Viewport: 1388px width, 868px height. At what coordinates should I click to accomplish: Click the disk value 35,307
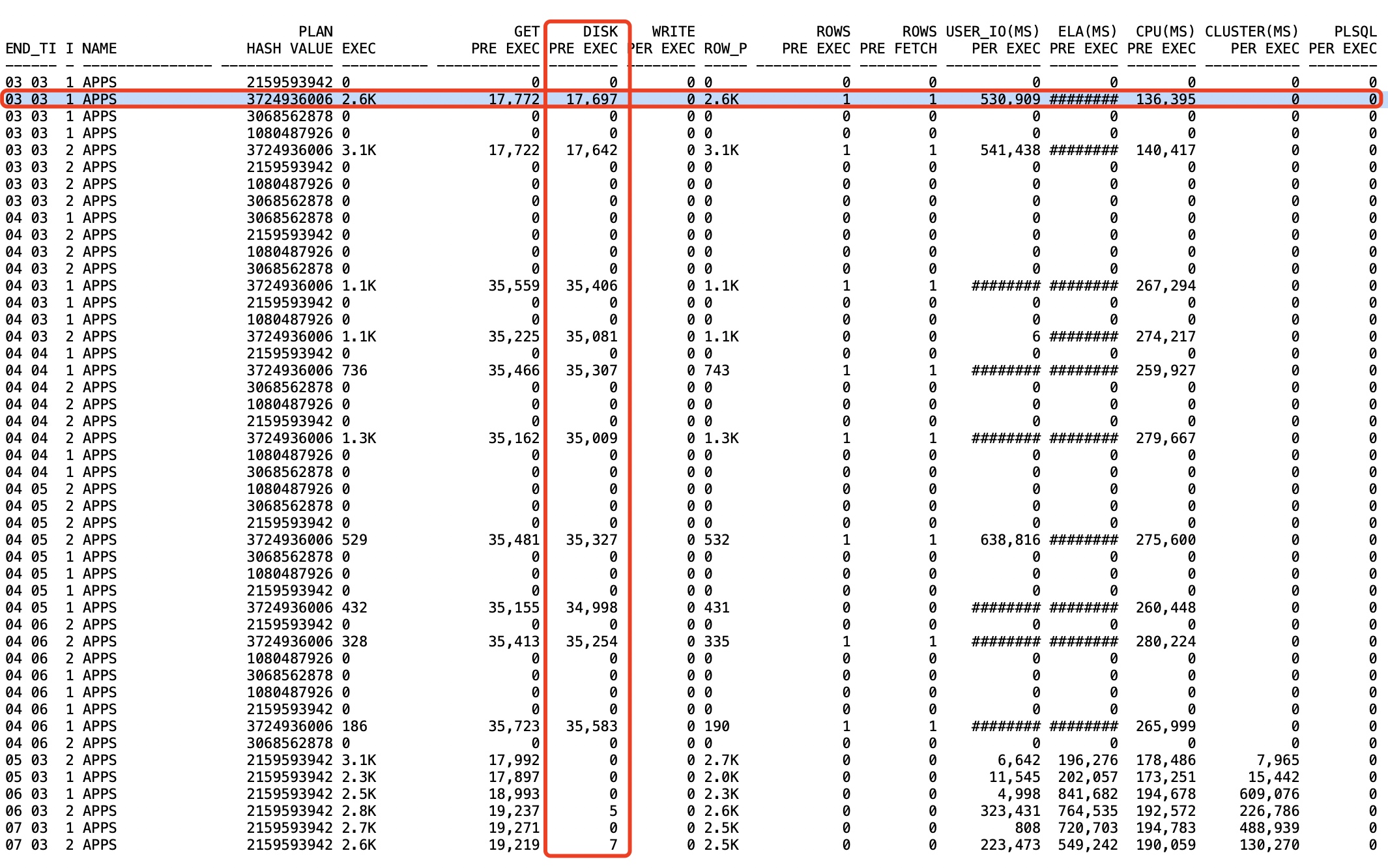(592, 371)
